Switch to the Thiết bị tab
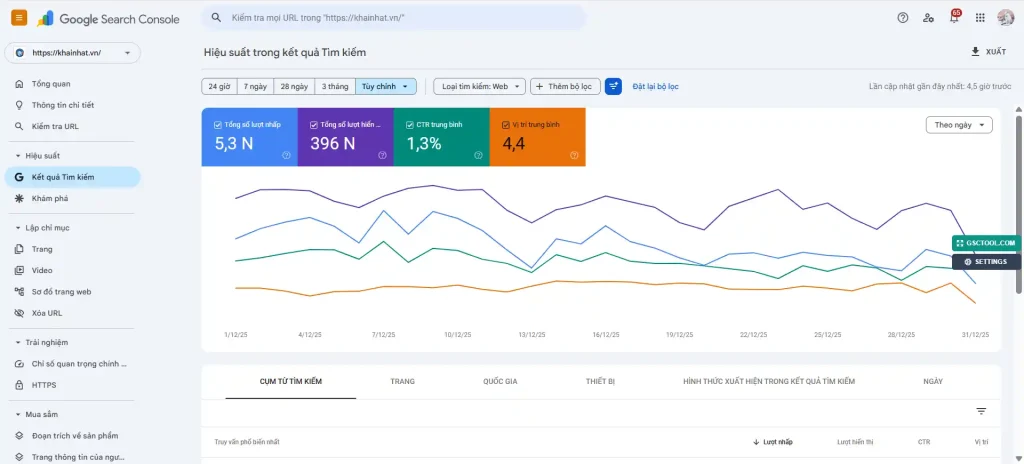Image resolution: width=1024 pixels, height=464 pixels. pos(600,382)
